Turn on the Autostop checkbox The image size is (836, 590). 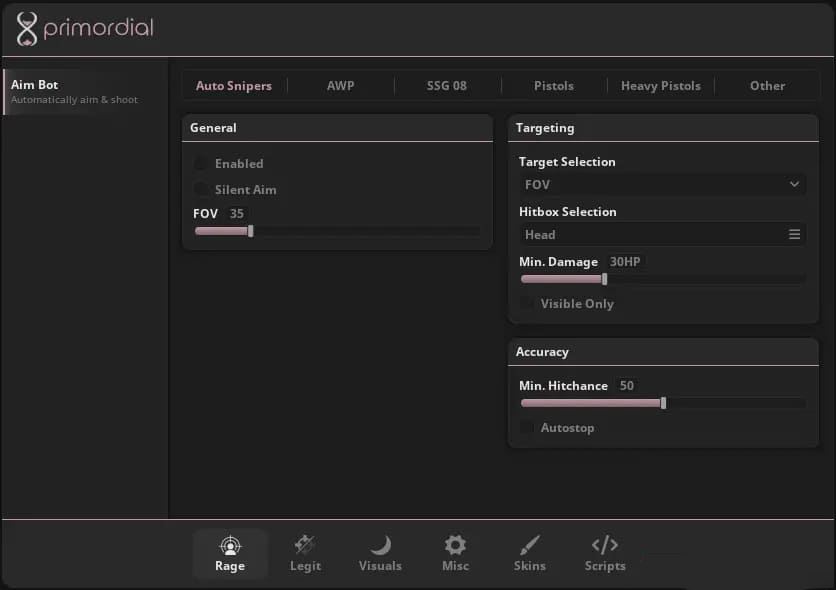click(527, 427)
